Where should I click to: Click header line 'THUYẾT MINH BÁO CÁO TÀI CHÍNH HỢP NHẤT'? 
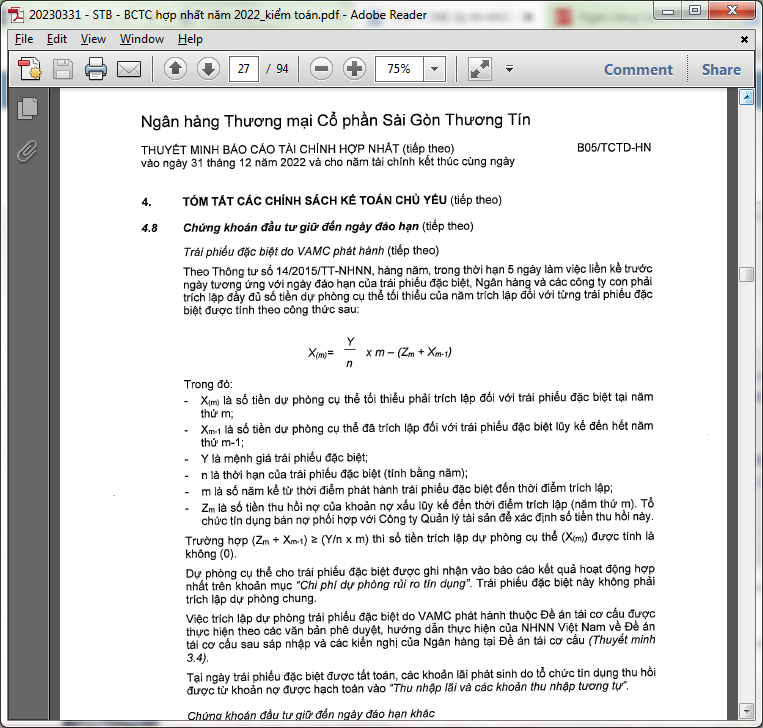270,149
